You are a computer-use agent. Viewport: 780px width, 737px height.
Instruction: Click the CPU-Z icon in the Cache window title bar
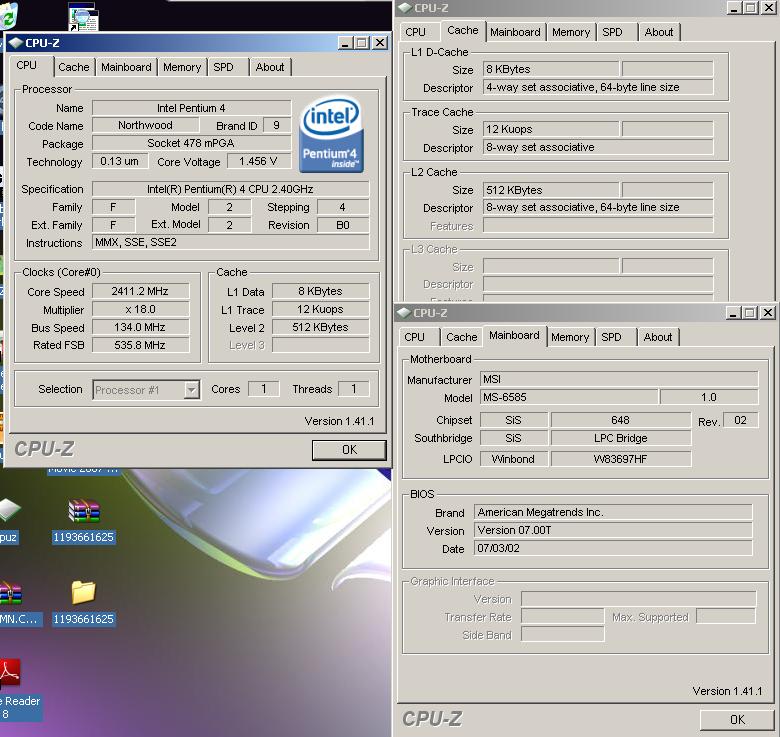404,7
